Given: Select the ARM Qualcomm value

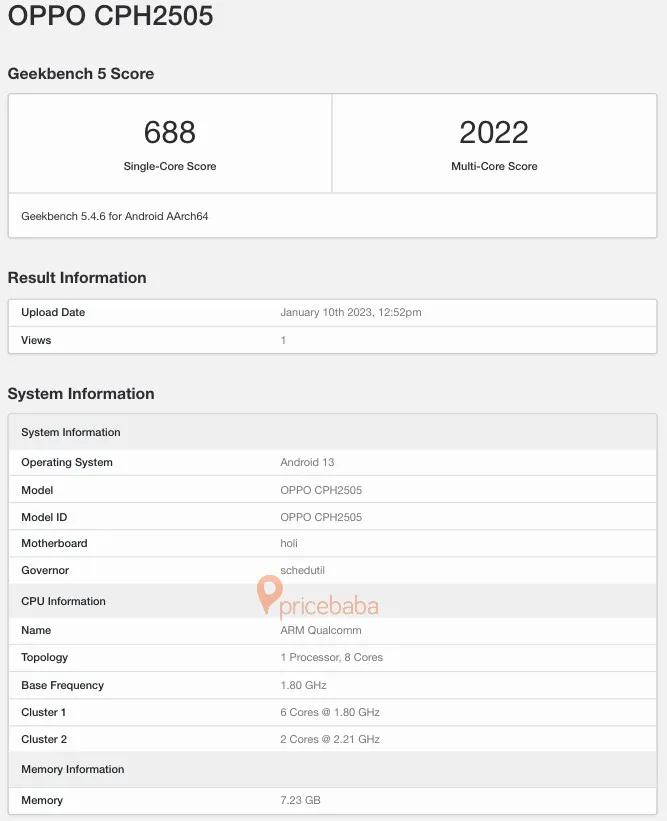Looking at the screenshot, I should click(321, 630).
